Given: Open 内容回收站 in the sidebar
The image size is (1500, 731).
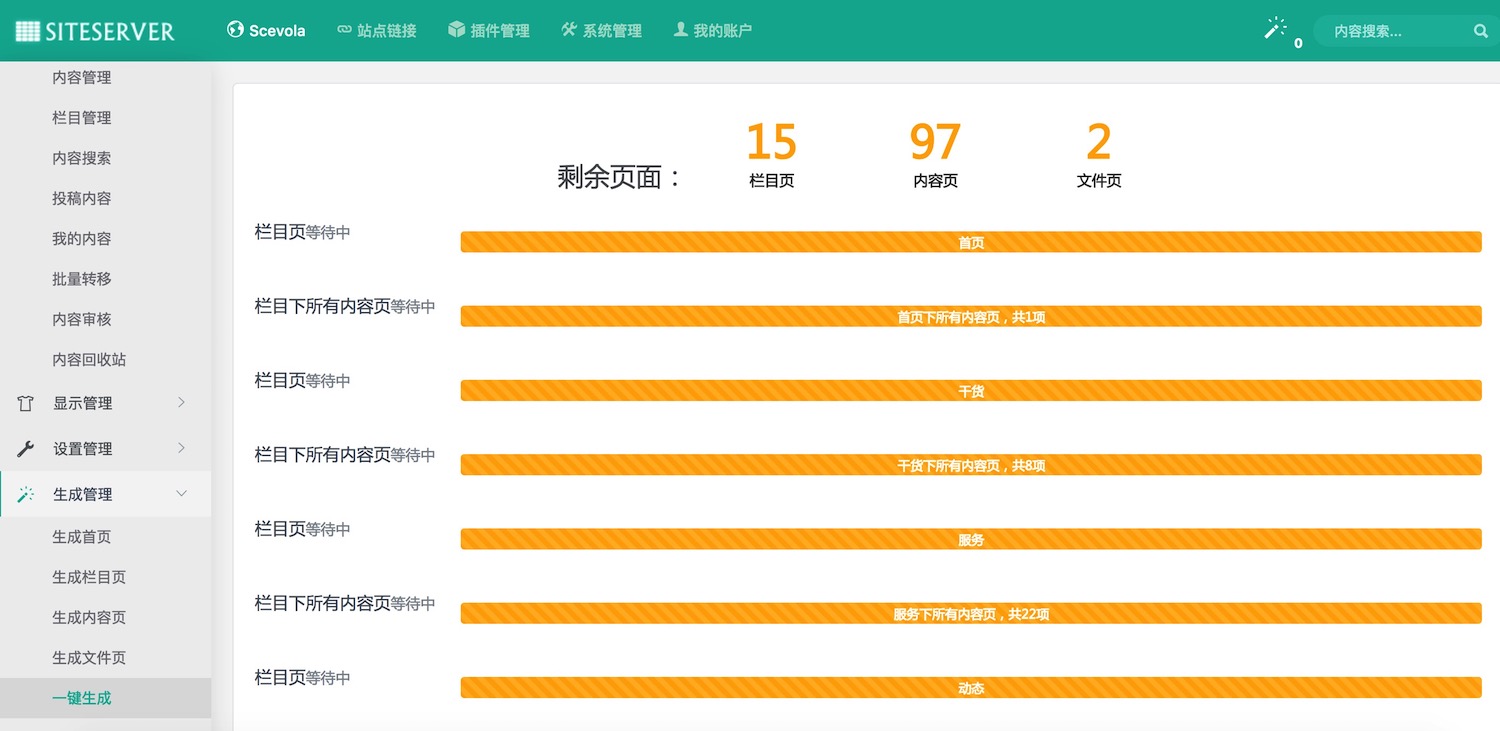Looking at the screenshot, I should (x=89, y=360).
